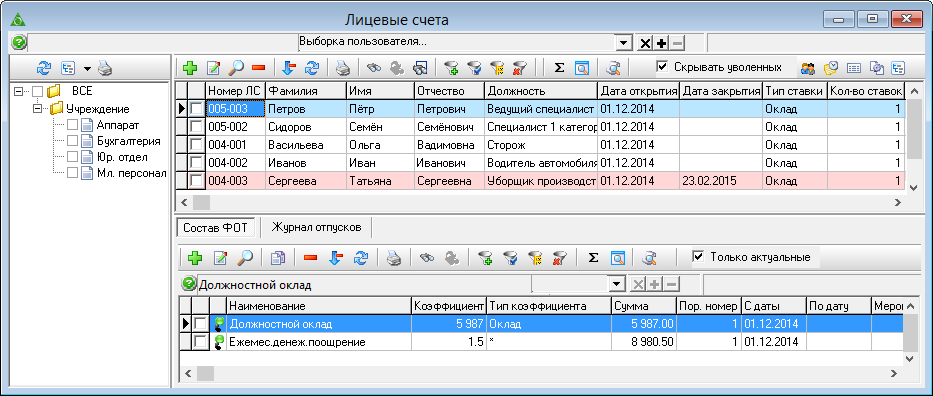Toggle the Скрывать уволенных checkbox
Screen dimensions: 933x396
click(662, 67)
